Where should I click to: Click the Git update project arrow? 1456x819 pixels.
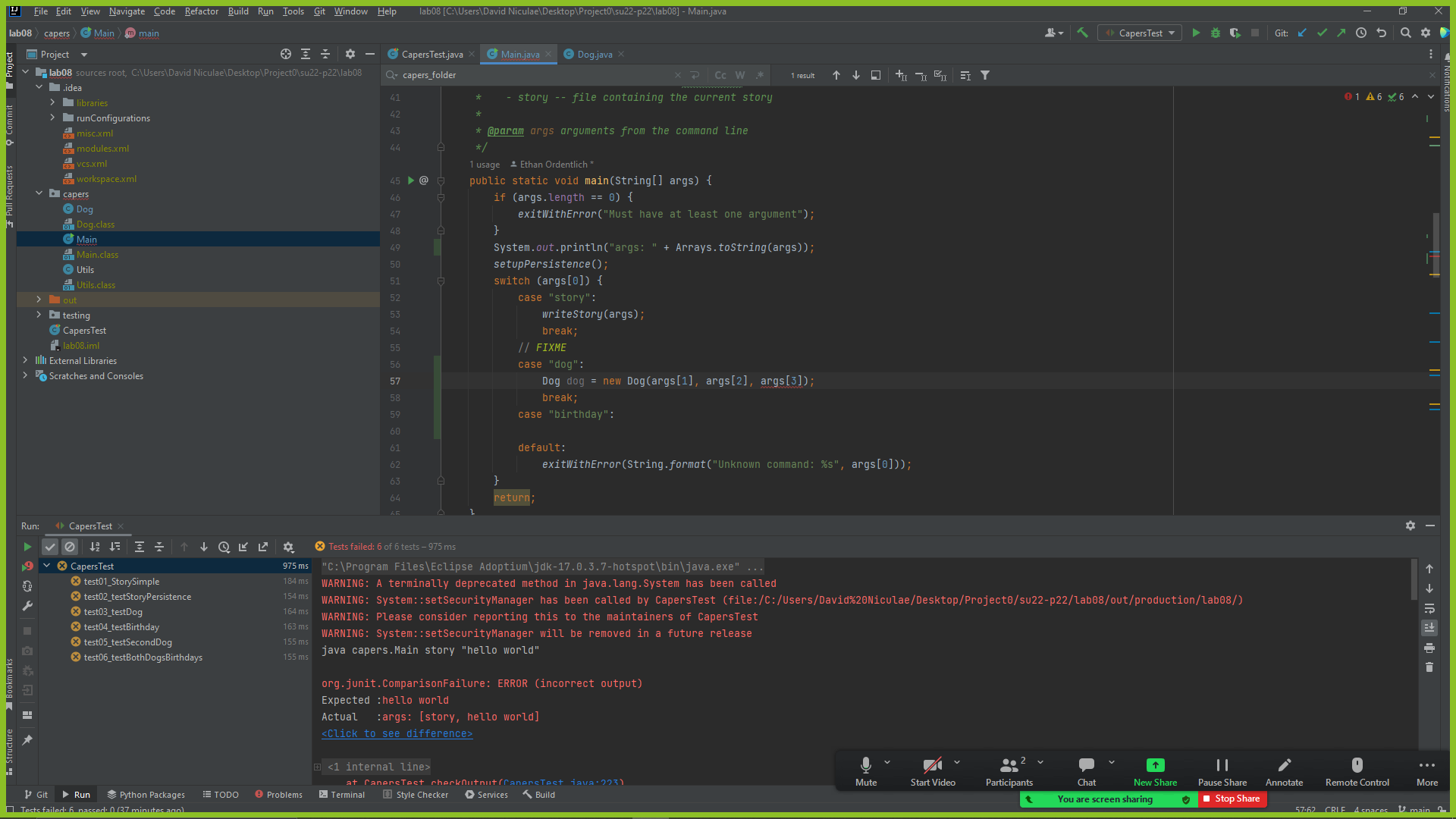pyautogui.click(x=1302, y=33)
